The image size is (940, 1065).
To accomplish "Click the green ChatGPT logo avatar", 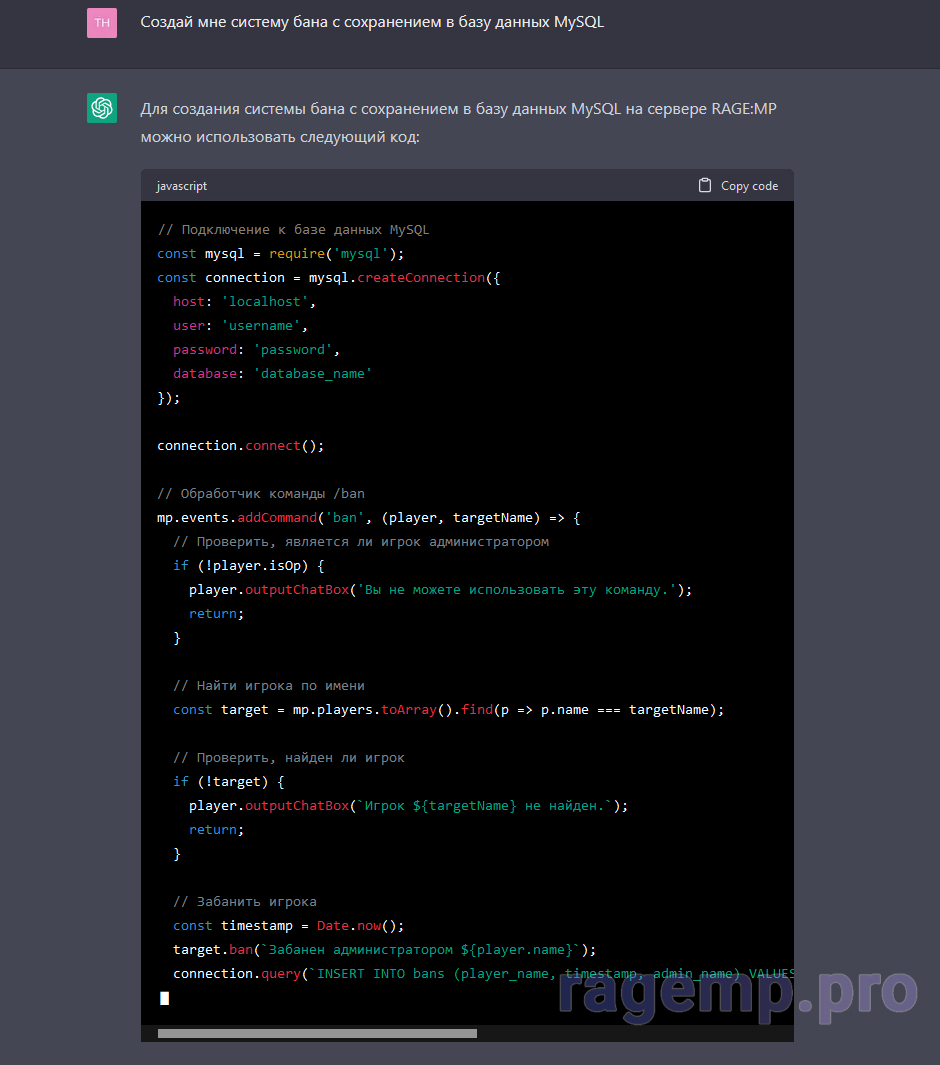I will tap(102, 108).
